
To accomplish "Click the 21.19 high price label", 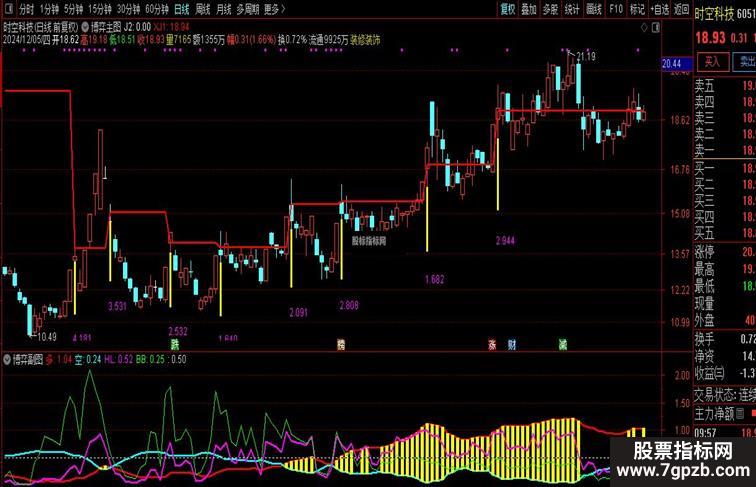I will pos(586,56).
